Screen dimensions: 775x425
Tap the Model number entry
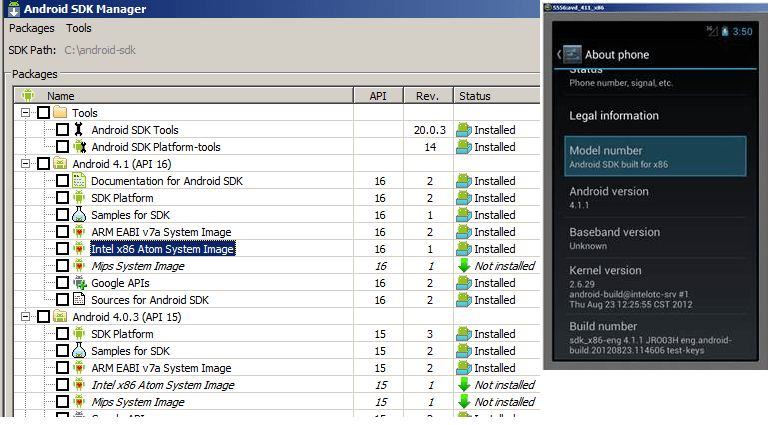coord(655,155)
